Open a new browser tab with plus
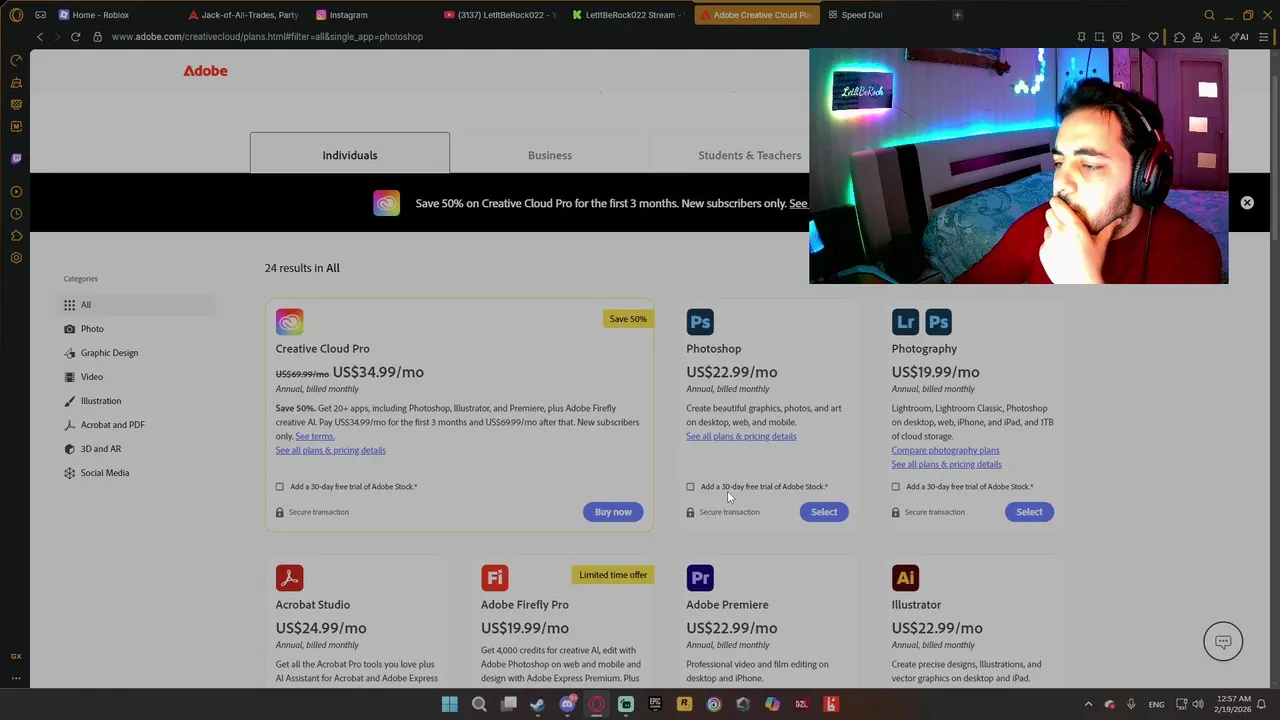The image size is (1280, 720). (x=957, y=15)
